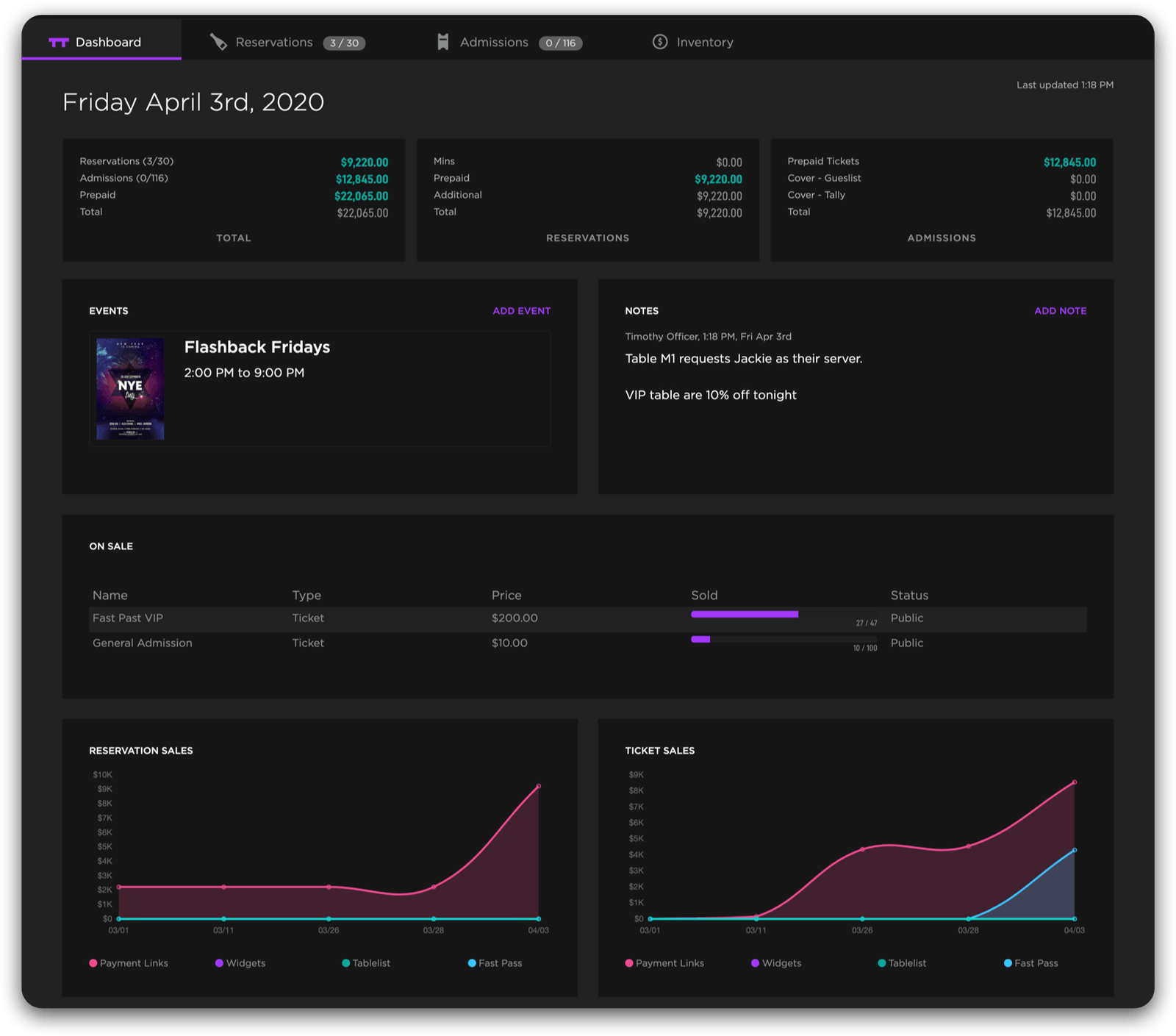Switch to the Reservations tab
Screen dimensions: 1176x1036
point(273,42)
